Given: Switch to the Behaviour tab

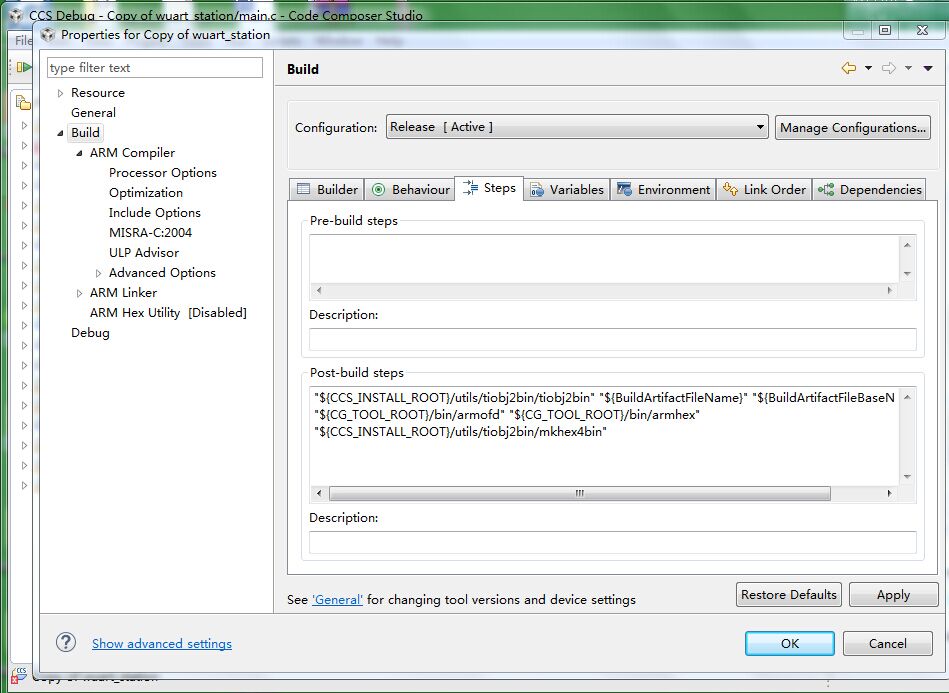Looking at the screenshot, I should [410, 189].
